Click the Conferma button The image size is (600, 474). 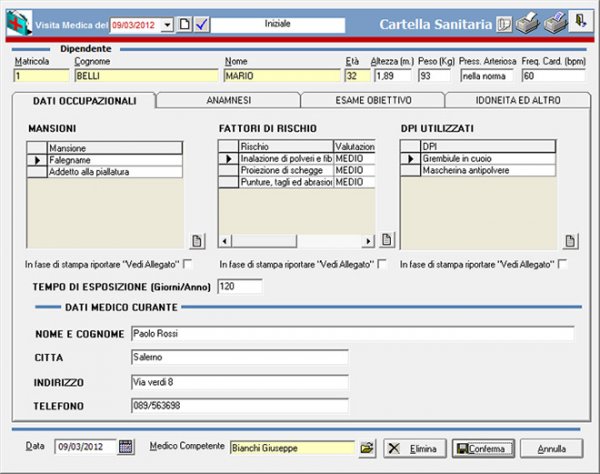click(484, 447)
